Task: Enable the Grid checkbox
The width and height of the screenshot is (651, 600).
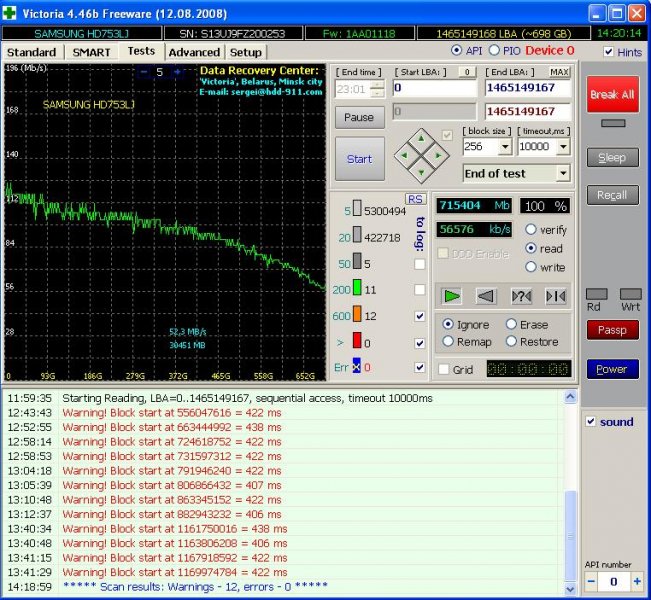Action: (x=444, y=369)
